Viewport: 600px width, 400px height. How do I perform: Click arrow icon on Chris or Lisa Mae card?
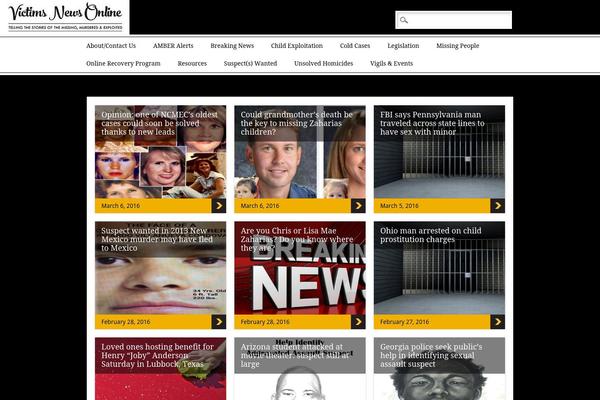358,322
